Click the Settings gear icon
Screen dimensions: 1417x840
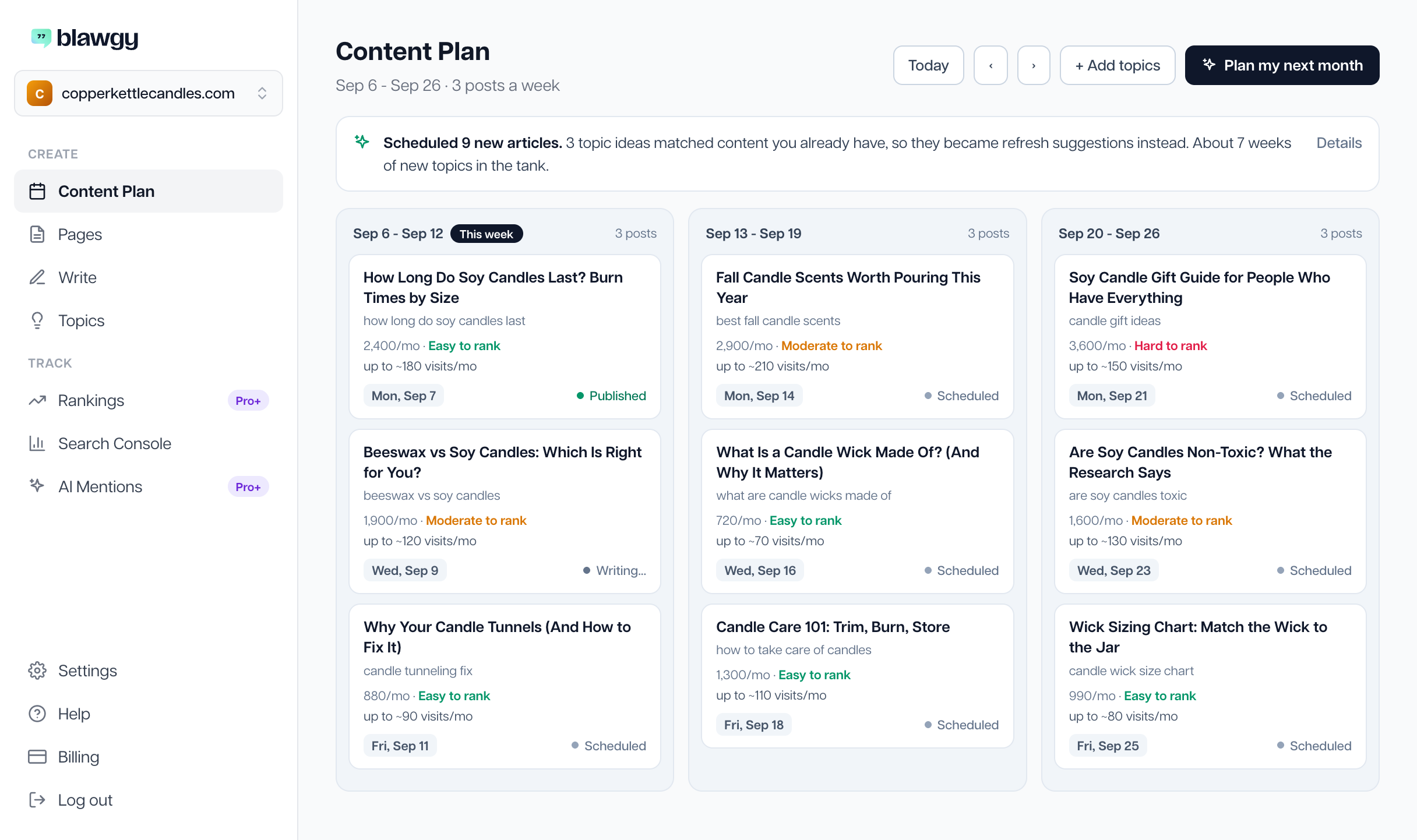pyautogui.click(x=37, y=670)
